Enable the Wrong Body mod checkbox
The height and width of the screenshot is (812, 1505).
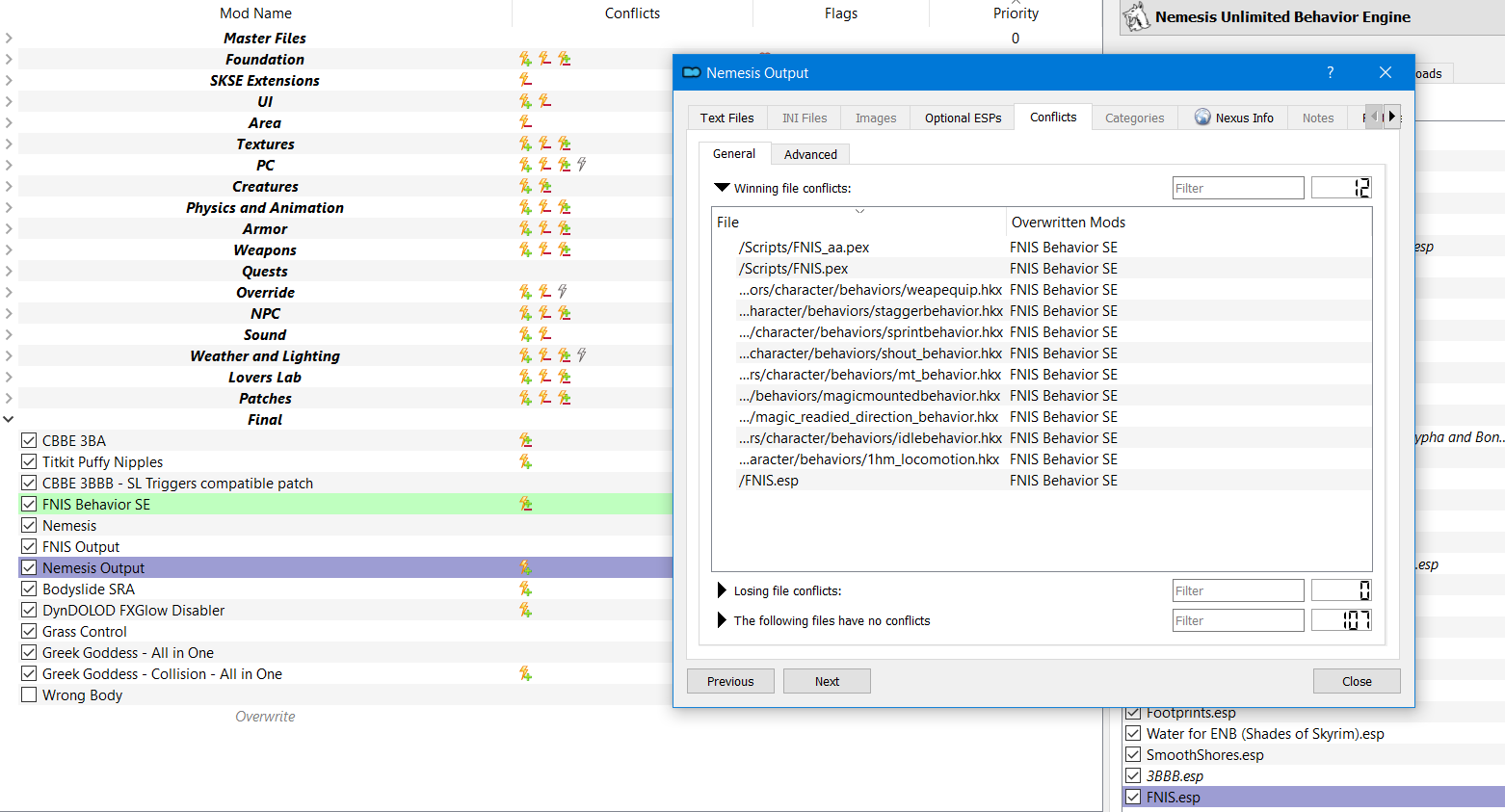(x=29, y=694)
